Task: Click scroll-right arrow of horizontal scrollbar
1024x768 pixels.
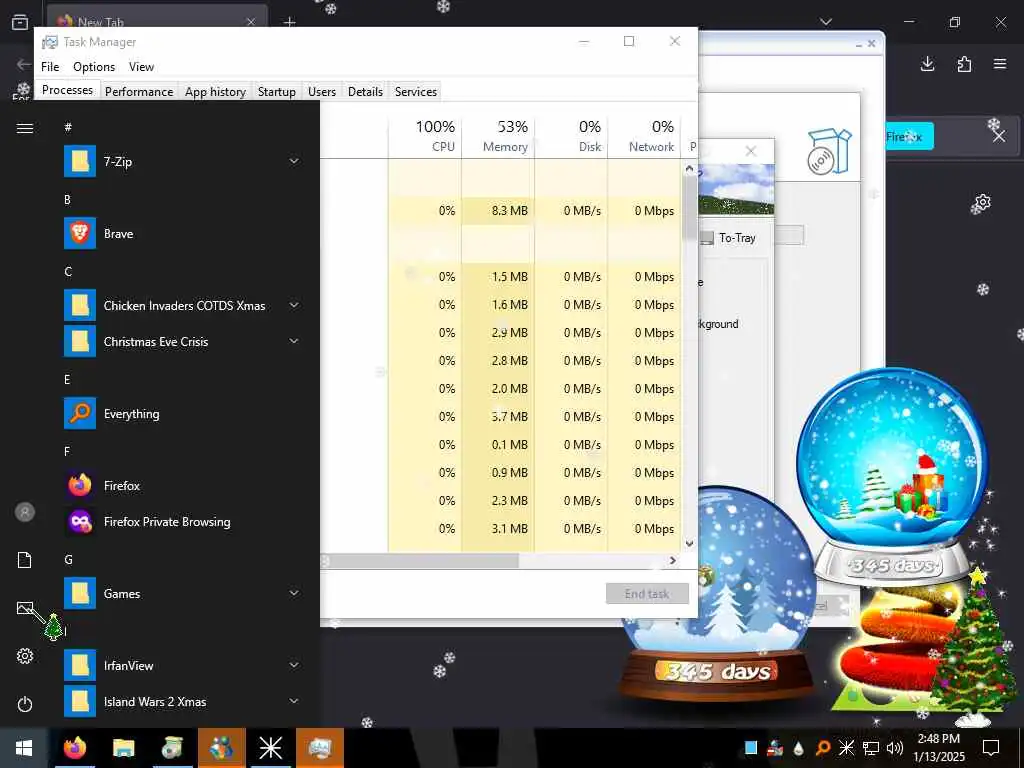Action: click(x=673, y=560)
